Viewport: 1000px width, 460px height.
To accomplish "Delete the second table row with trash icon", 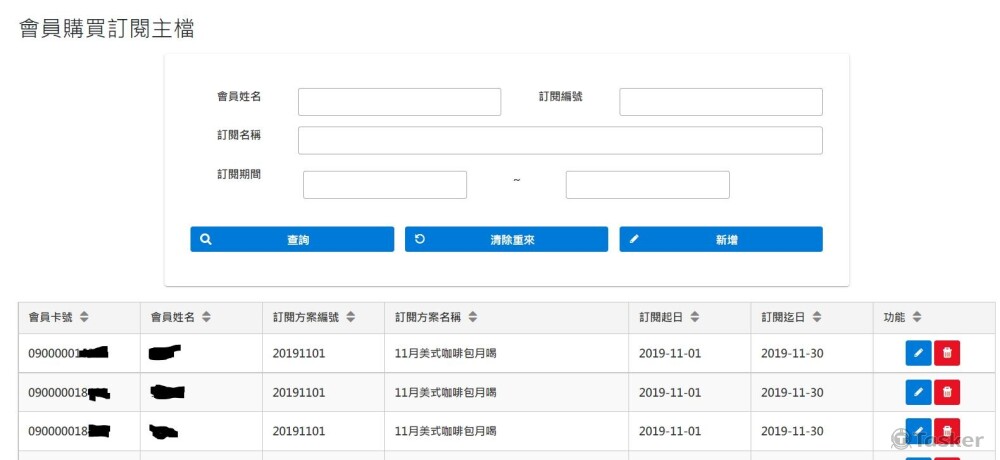I will (x=947, y=392).
